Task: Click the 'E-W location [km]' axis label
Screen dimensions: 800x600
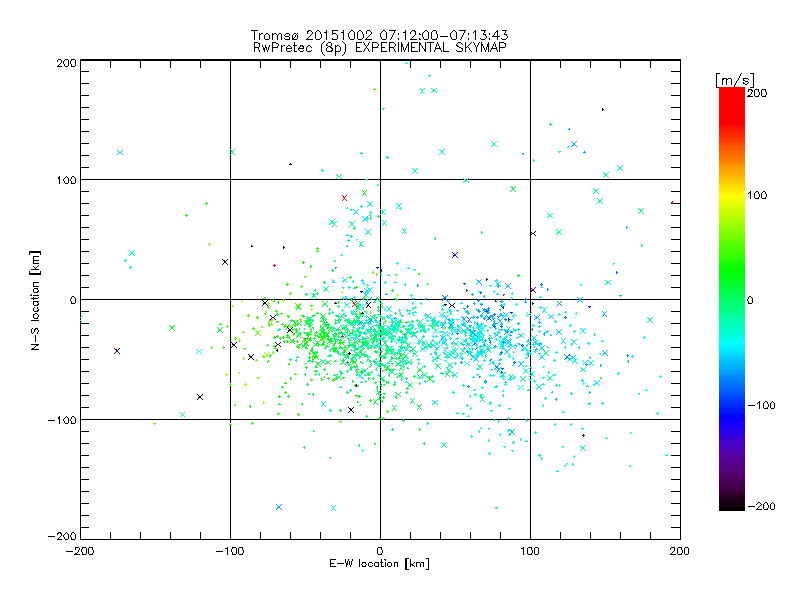Action: pos(379,564)
